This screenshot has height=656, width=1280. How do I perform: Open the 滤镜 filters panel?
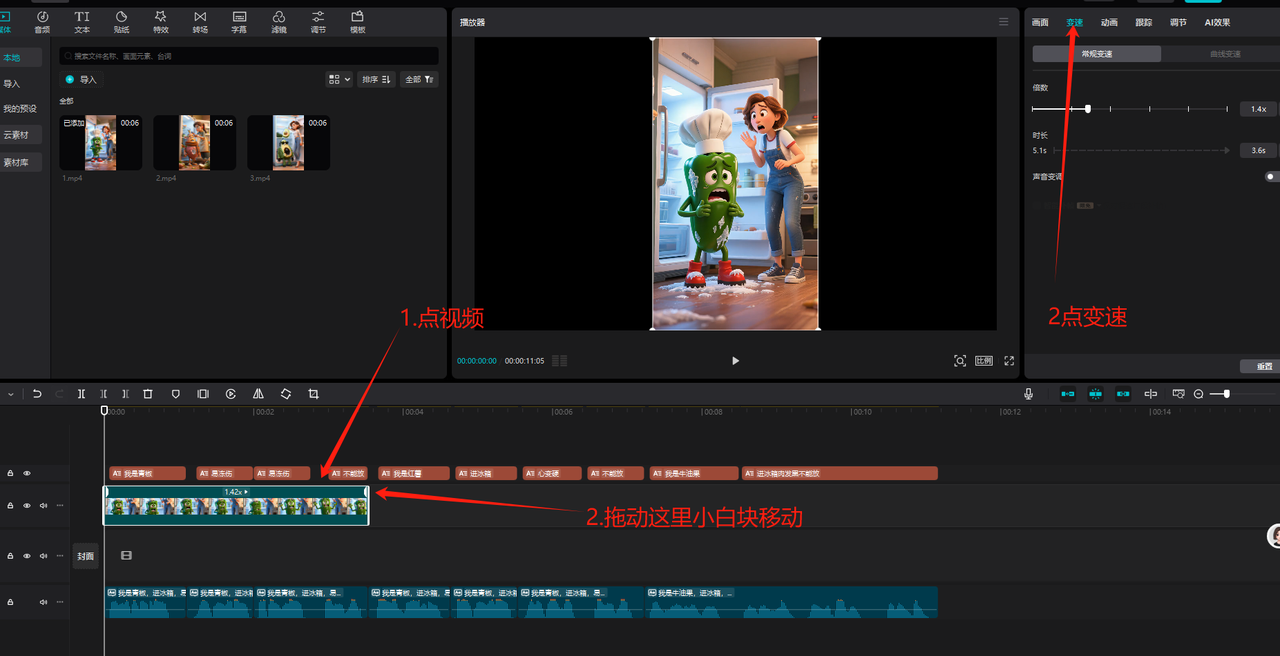[279, 21]
